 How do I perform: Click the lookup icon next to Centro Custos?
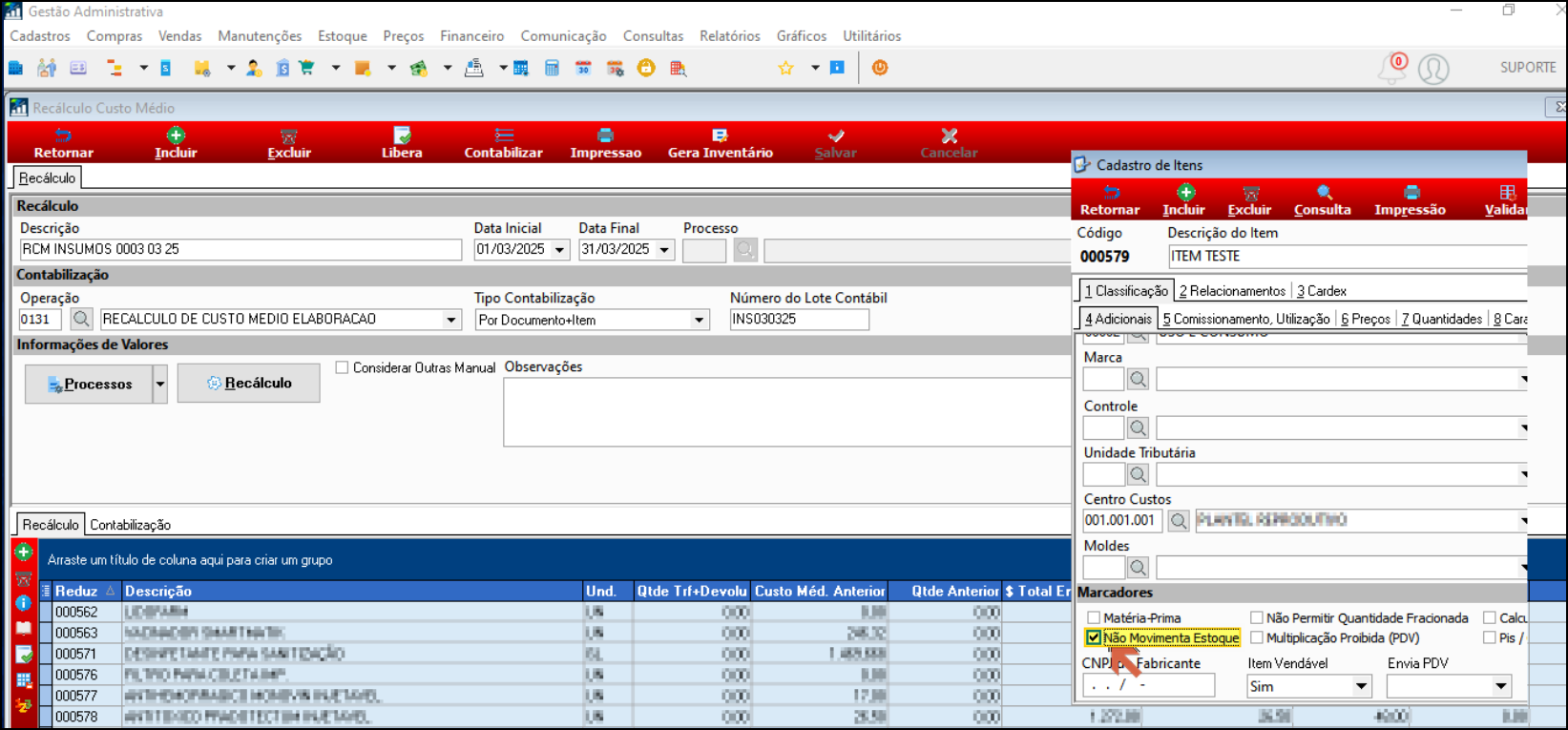point(1179,520)
